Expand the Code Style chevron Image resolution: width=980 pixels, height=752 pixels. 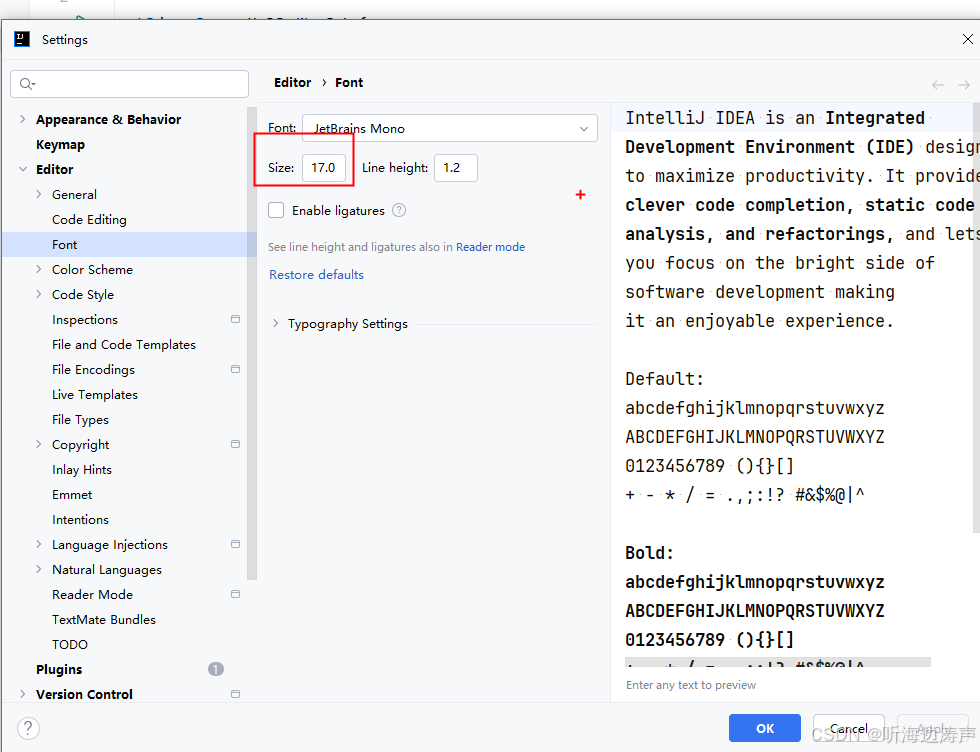[x=39, y=294]
